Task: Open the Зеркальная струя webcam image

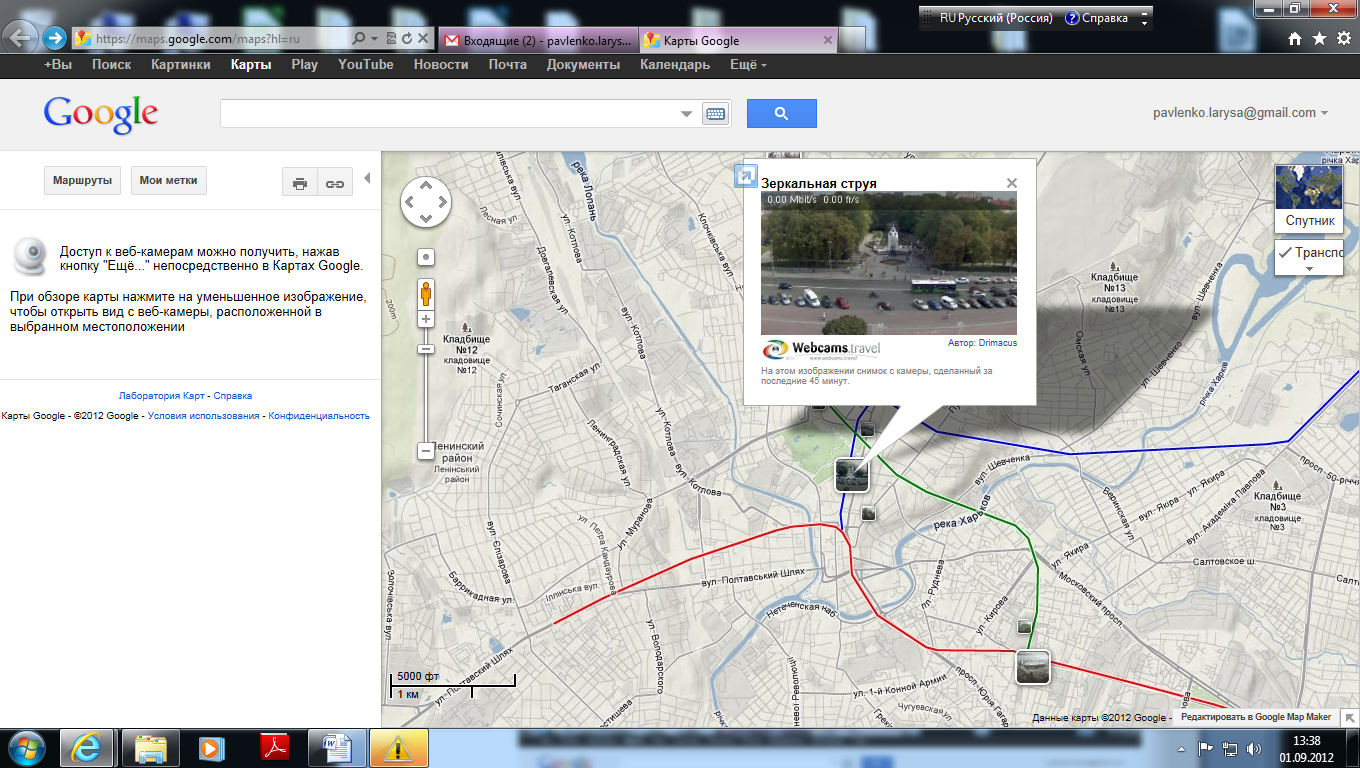Action: click(x=889, y=263)
